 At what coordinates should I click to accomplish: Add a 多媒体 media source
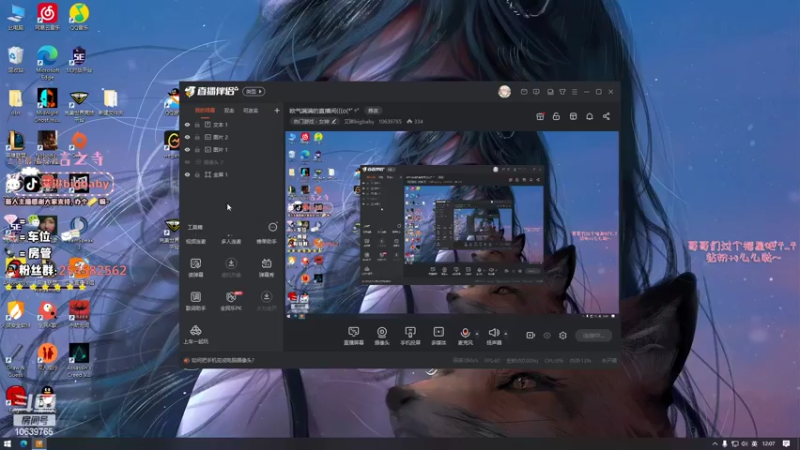(438, 336)
